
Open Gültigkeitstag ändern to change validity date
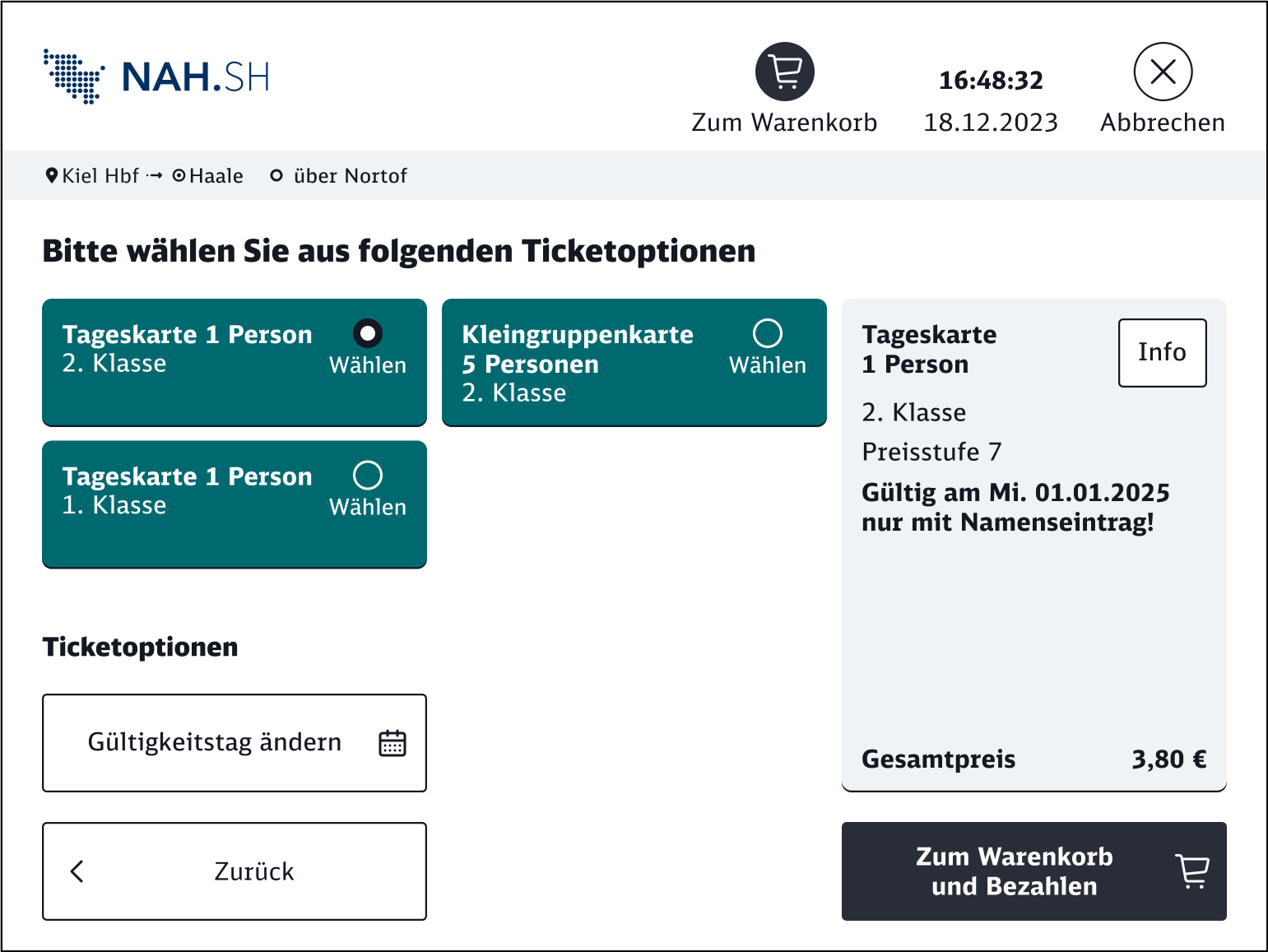(x=235, y=742)
